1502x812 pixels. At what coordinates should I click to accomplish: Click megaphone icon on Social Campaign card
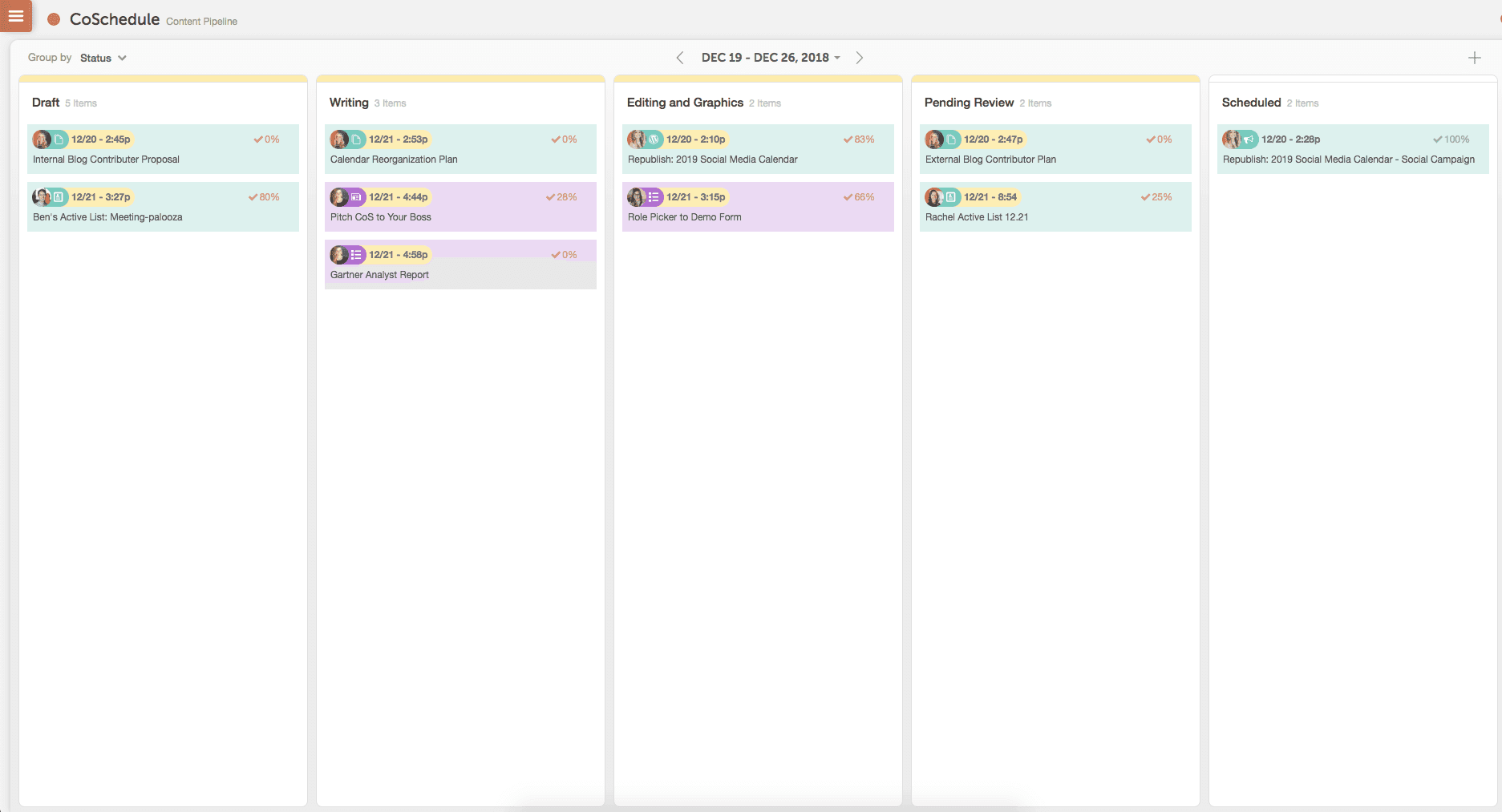(x=1249, y=139)
